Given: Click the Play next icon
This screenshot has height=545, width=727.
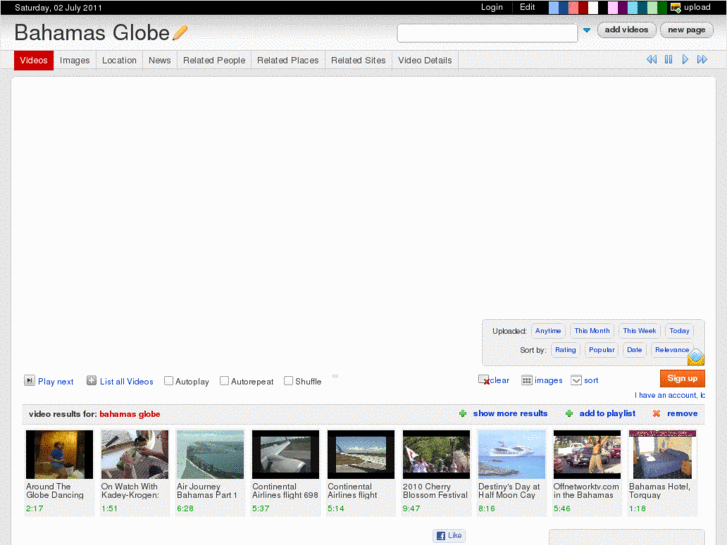Looking at the screenshot, I should [29, 381].
